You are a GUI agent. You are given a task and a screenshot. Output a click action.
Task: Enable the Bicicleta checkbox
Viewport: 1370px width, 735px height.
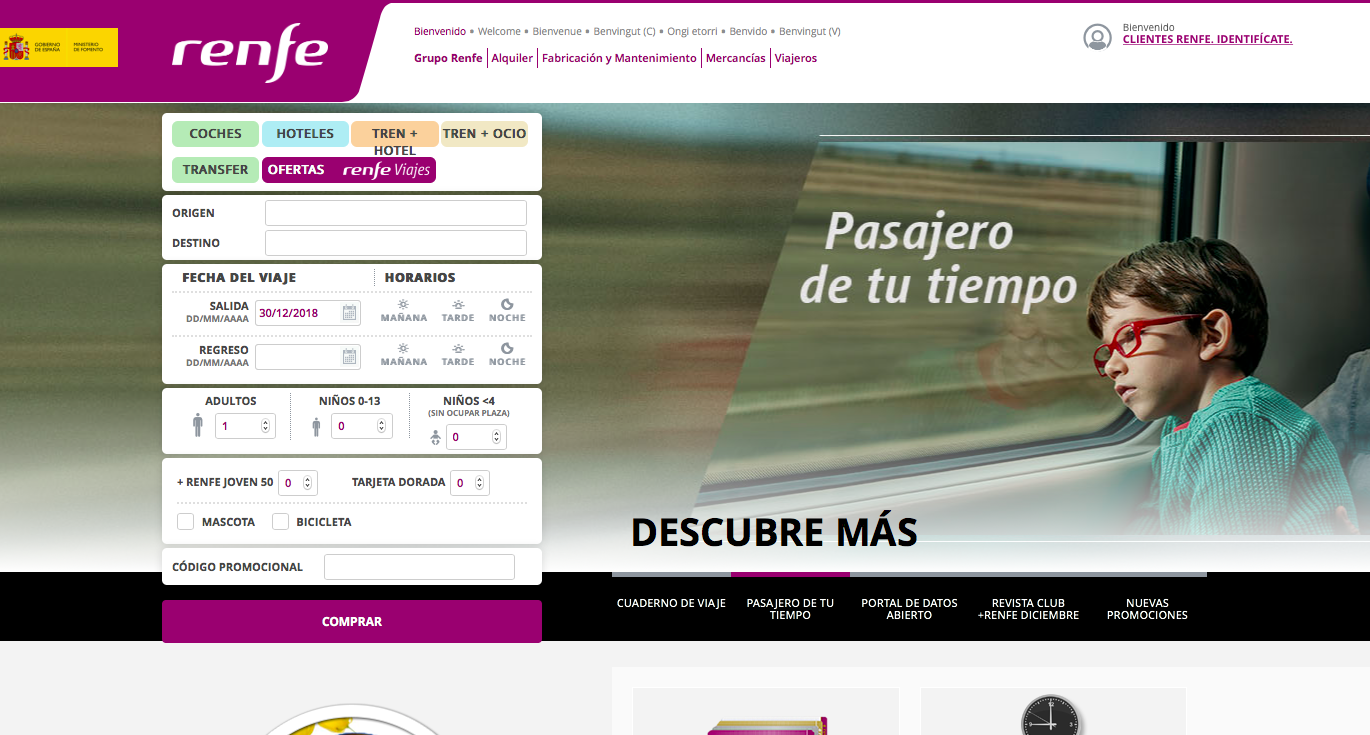[x=281, y=522]
